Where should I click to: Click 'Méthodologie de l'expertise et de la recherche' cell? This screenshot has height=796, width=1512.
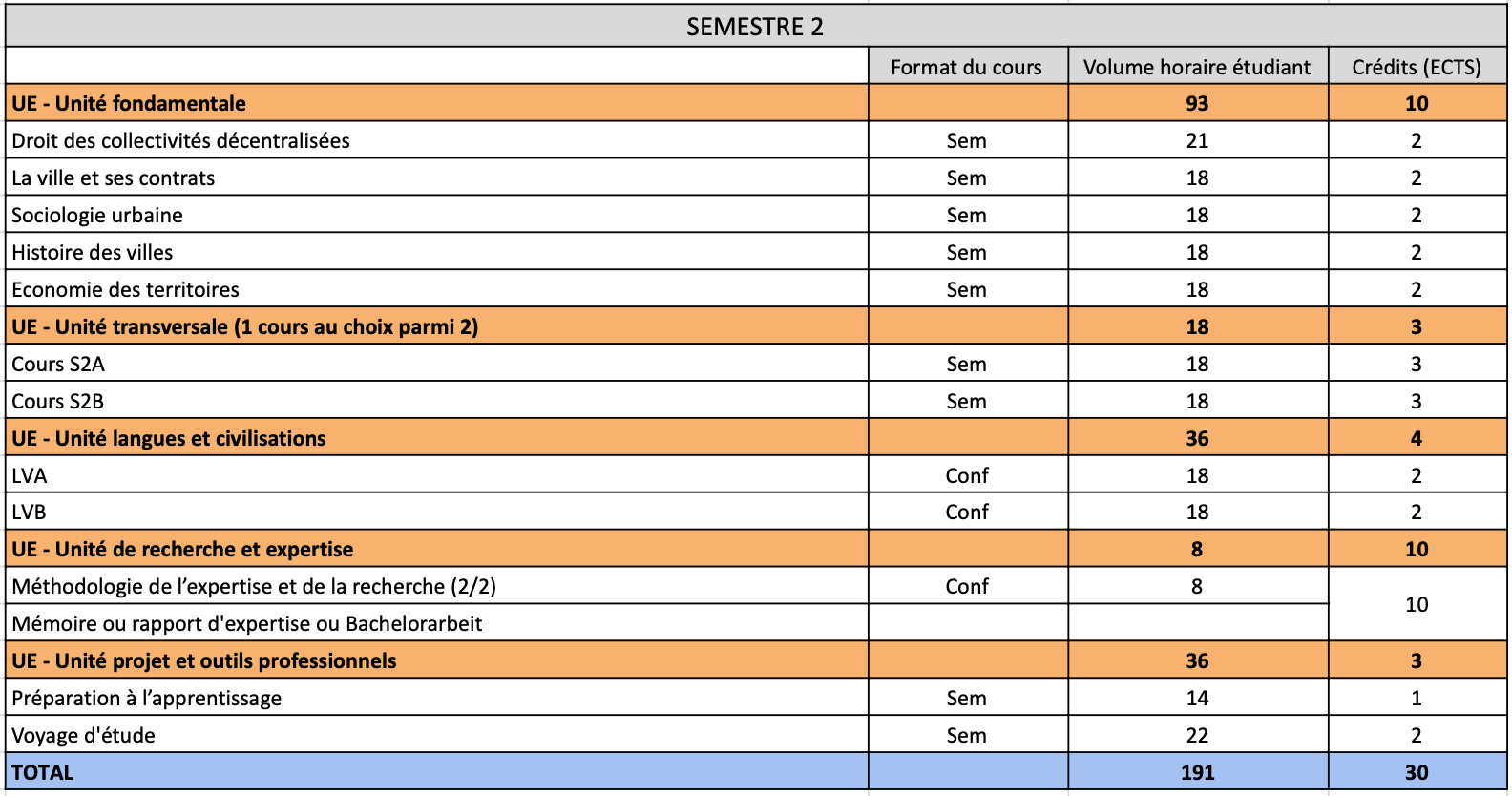click(254, 586)
